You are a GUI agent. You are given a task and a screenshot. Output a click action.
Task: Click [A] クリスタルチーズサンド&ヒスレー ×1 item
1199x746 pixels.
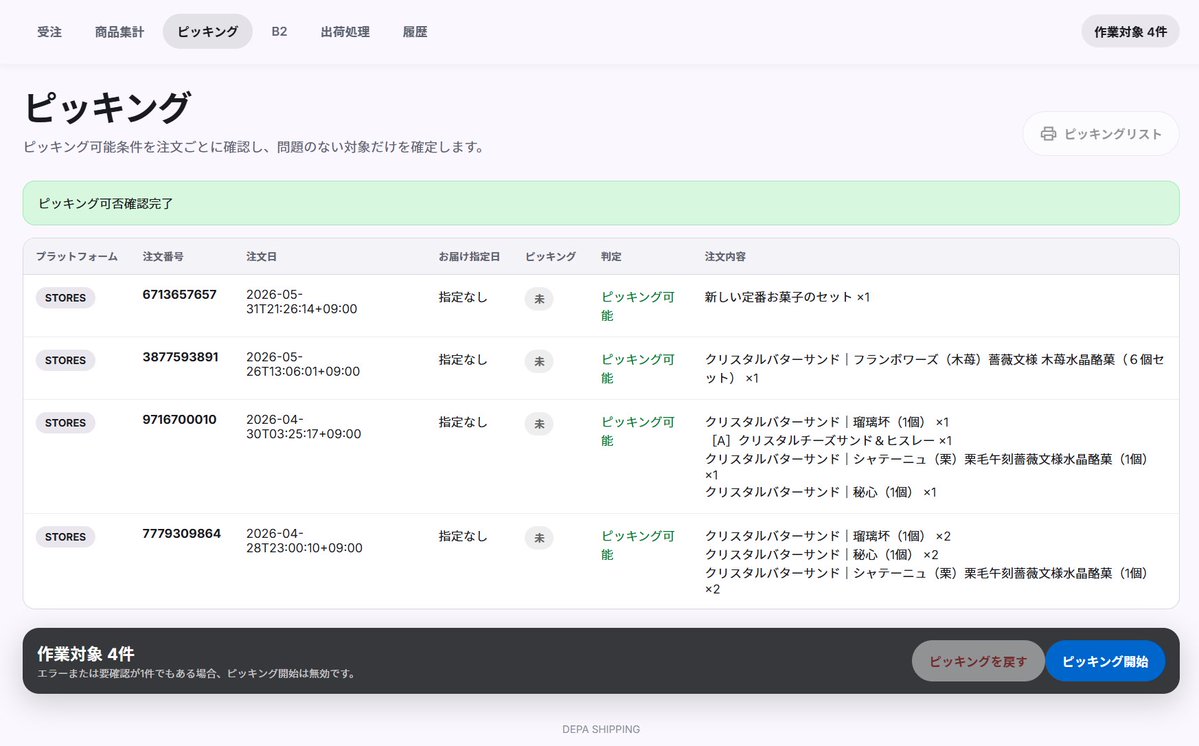(831, 441)
